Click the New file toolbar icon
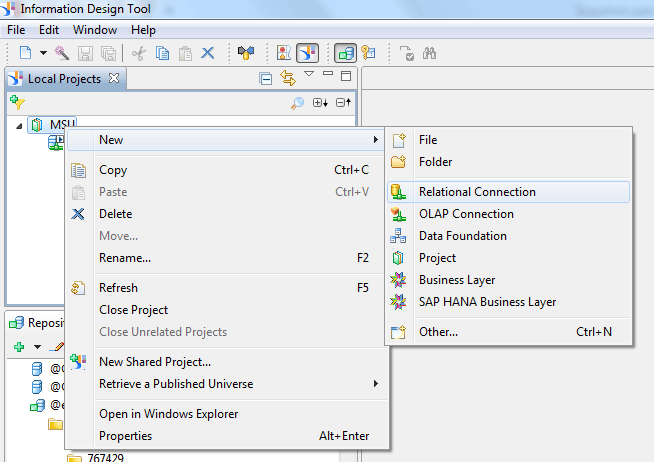The image size is (654, 462). click(25, 53)
